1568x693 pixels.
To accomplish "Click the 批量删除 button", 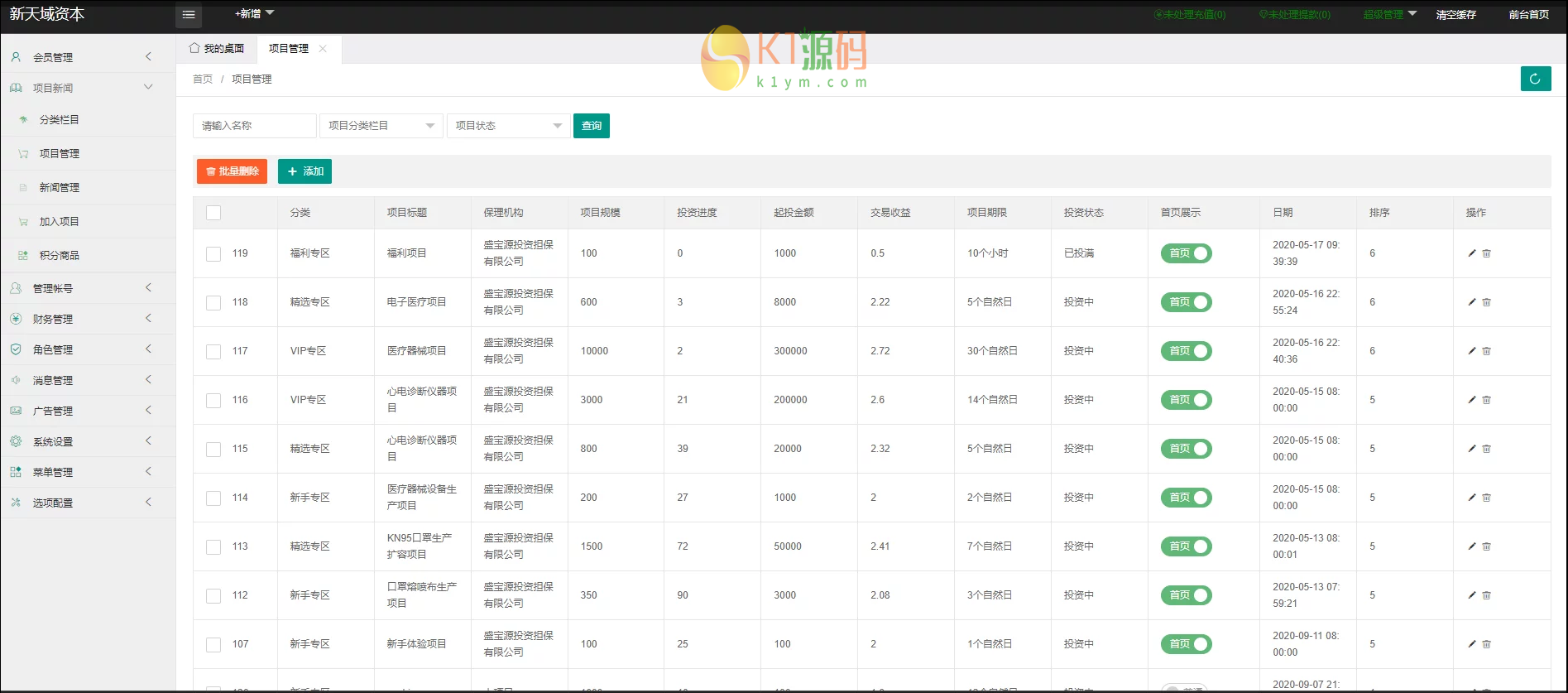I will point(232,171).
